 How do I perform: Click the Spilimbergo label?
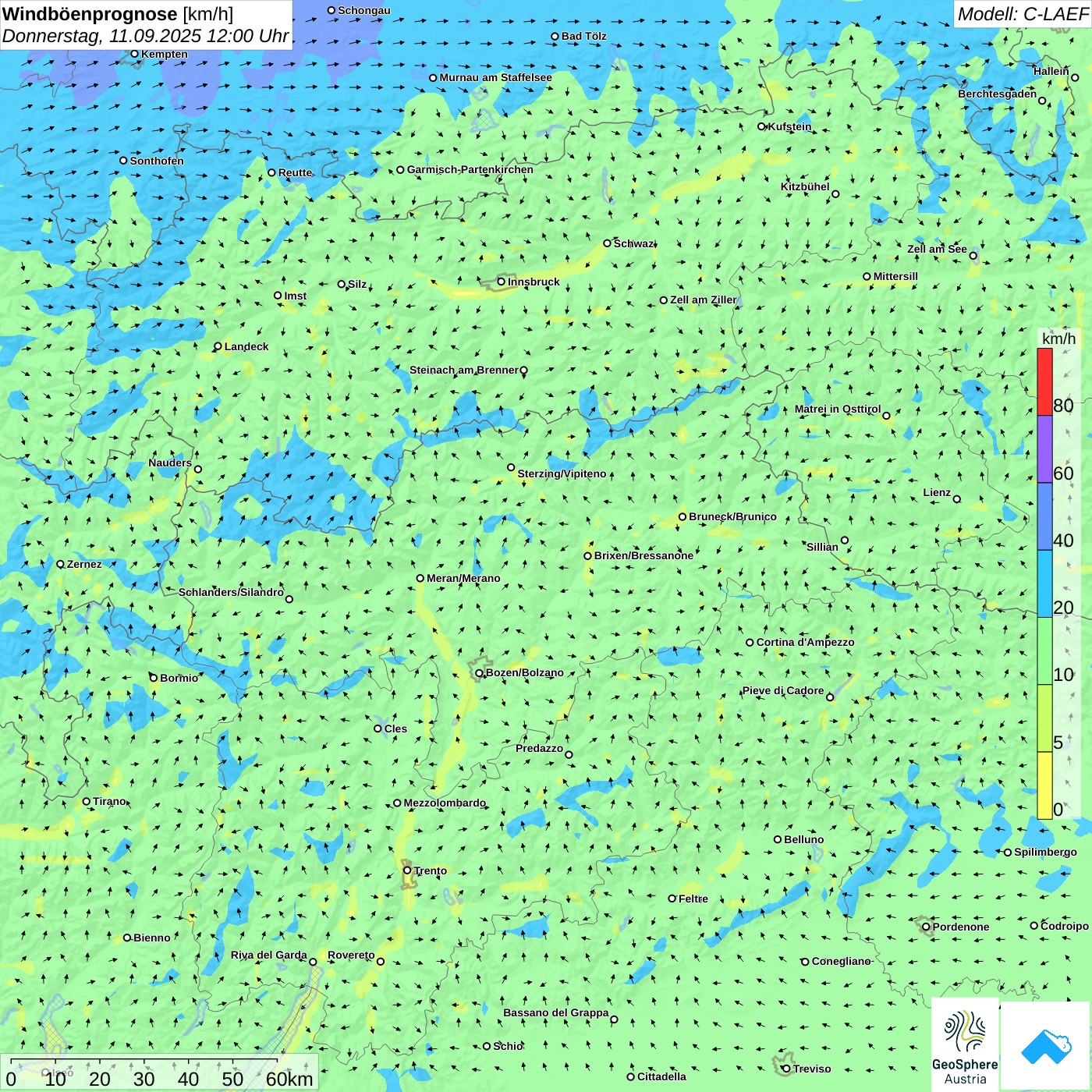tap(1045, 852)
